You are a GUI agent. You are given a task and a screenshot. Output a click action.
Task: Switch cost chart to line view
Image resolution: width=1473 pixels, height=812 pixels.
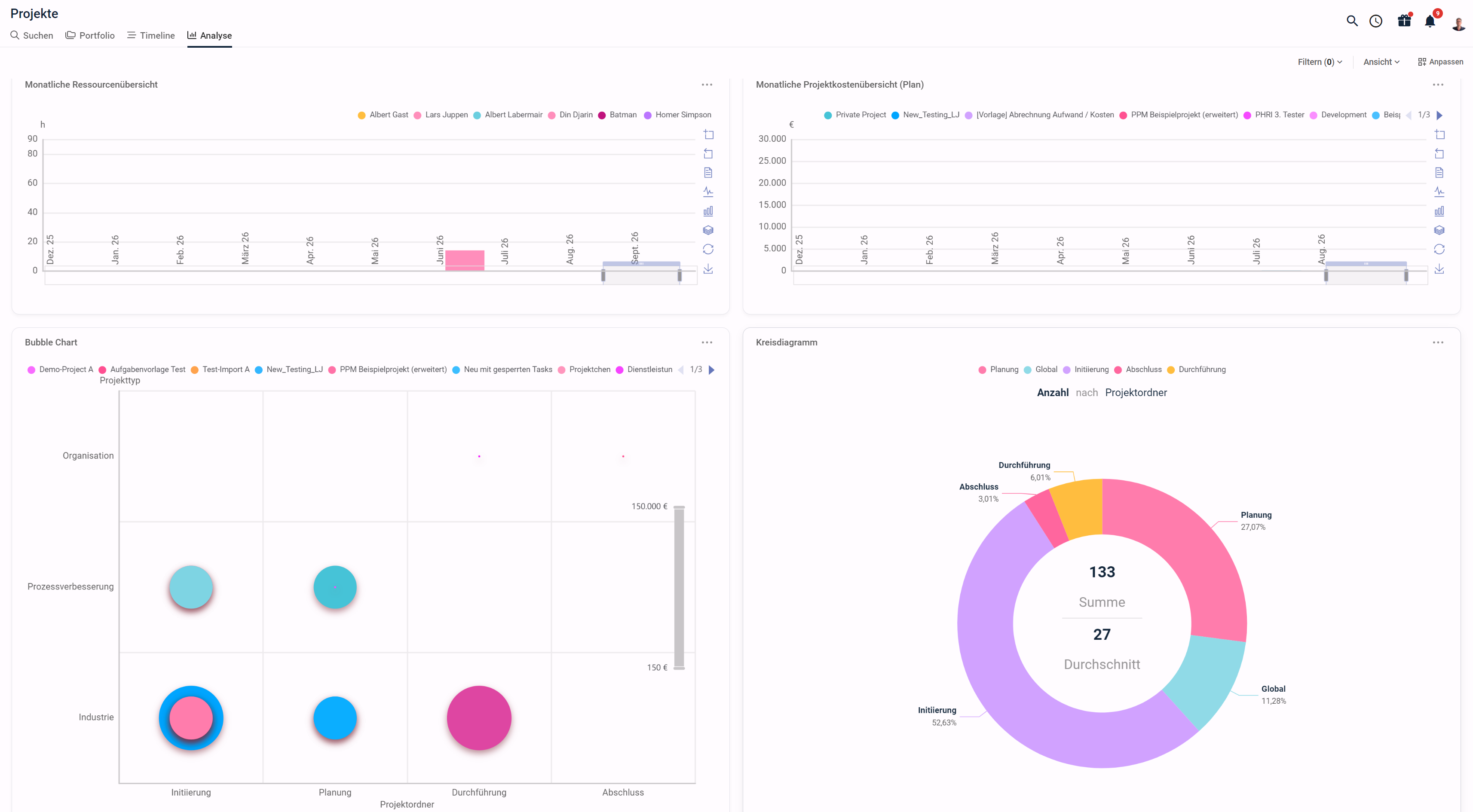point(1439,192)
